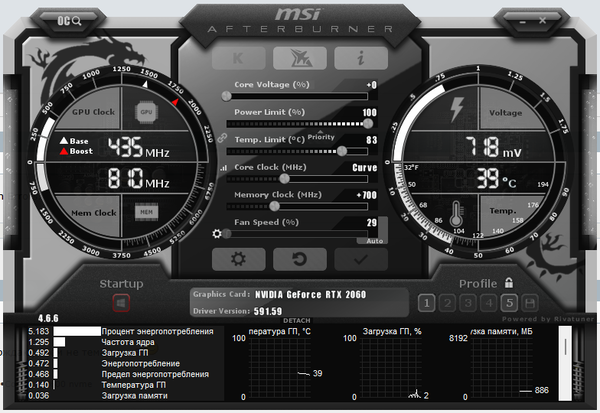This screenshot has width=600, height=413.
Task: Click the Core Voltage slider handle
Action: tap(227, 96)
